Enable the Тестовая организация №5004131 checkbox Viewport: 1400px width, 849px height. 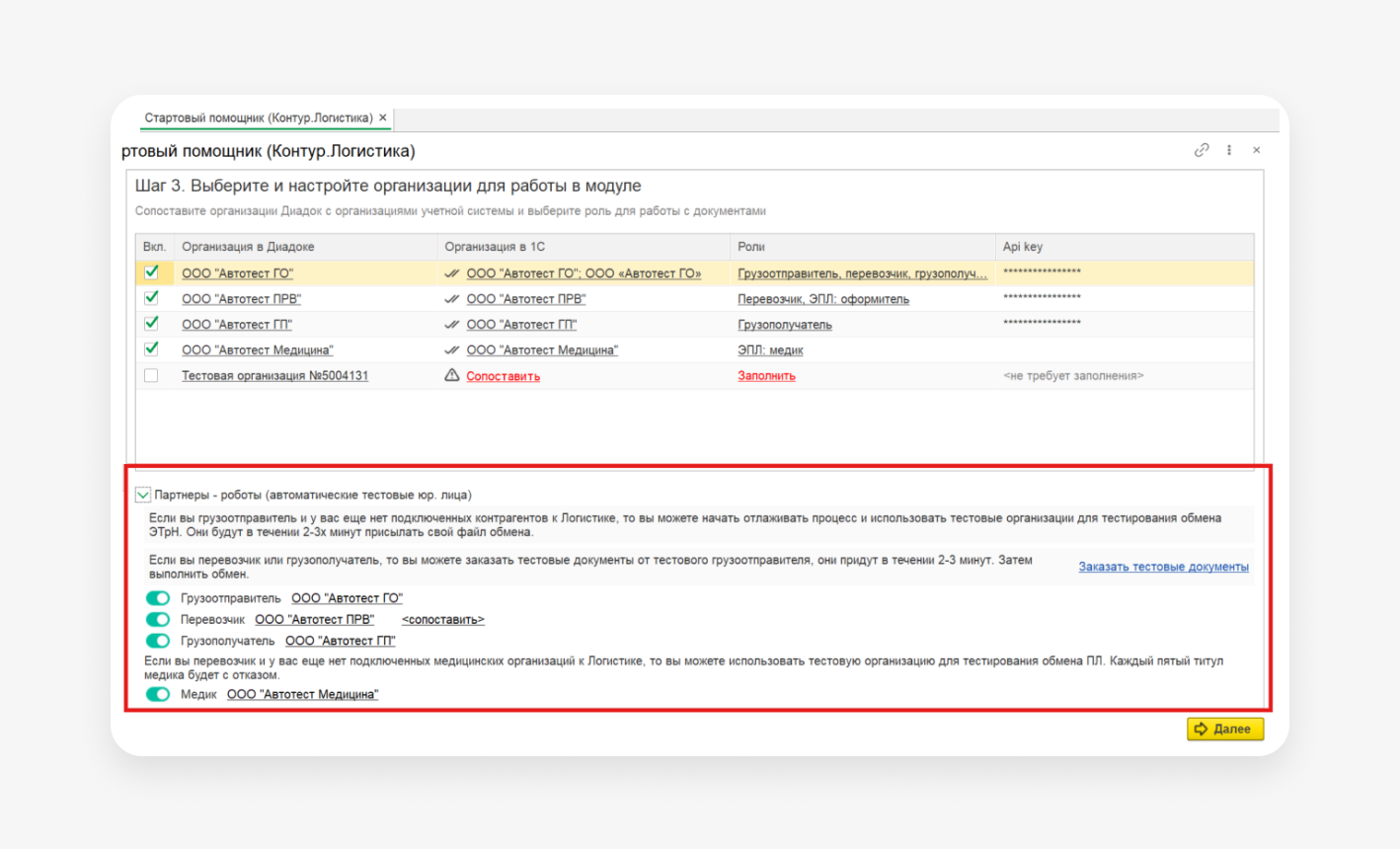coord(151,375)
